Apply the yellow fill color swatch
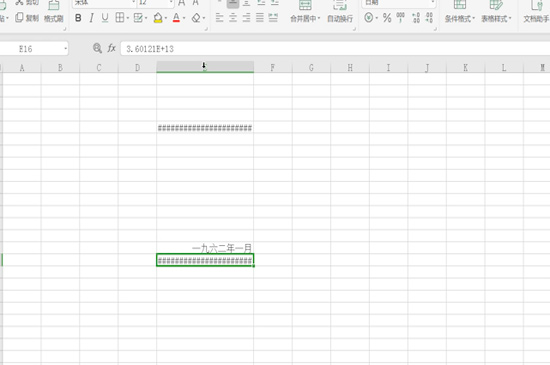Viewport: 550px width, 365px height. tap(158, 18)
